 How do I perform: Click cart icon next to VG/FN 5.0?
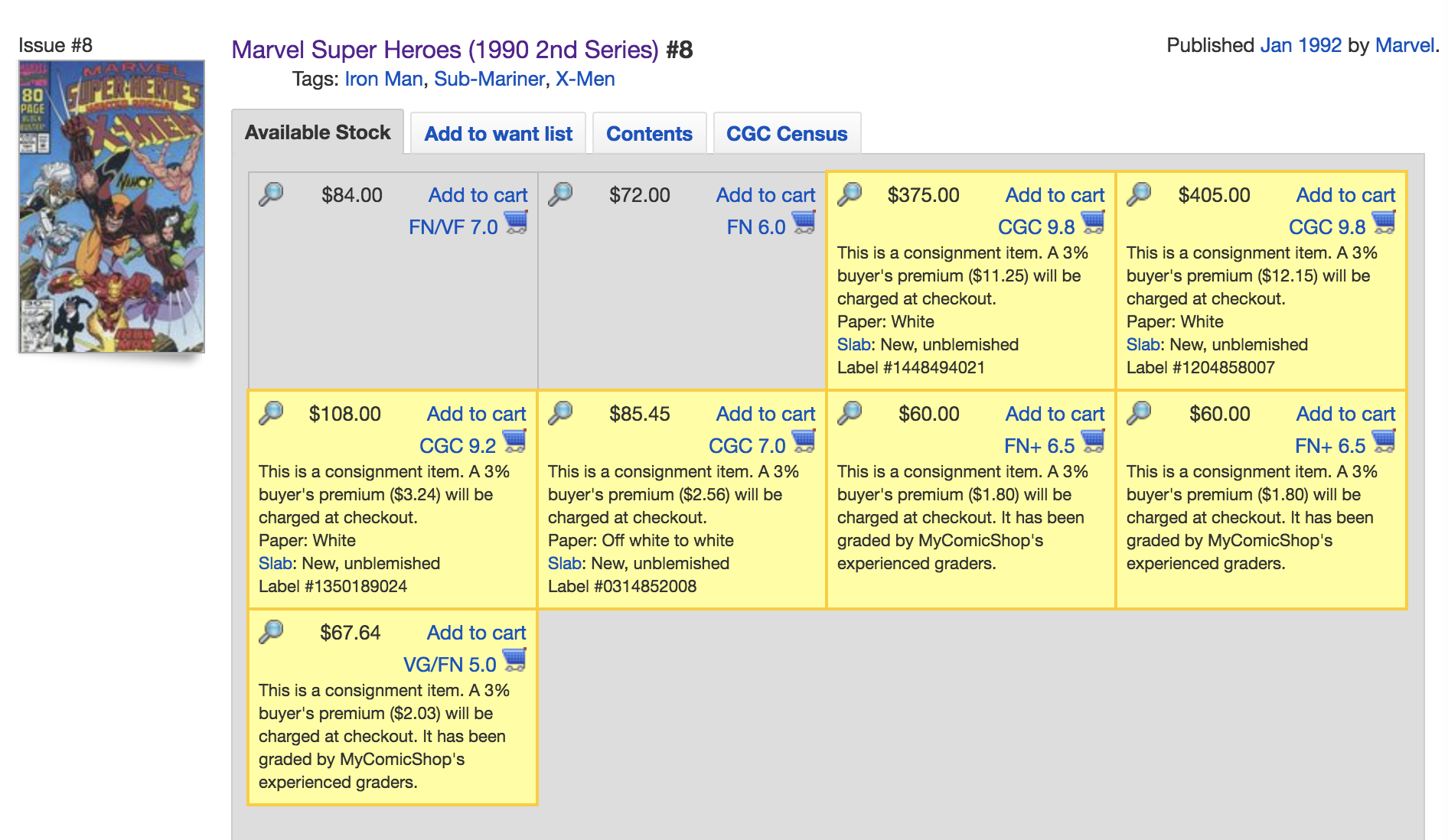514,660
